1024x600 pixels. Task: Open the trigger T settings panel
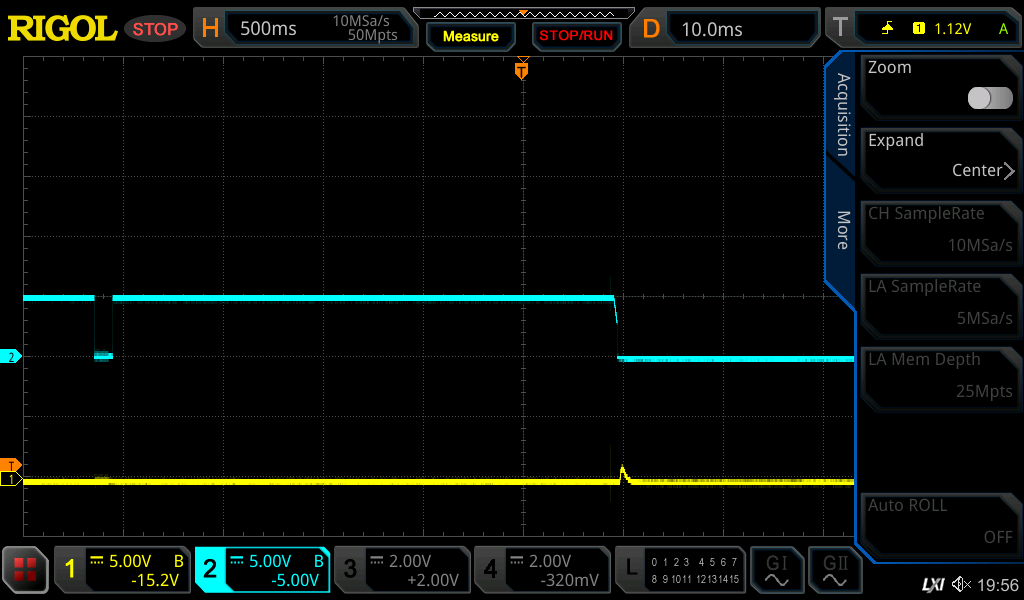coord(922,28)
